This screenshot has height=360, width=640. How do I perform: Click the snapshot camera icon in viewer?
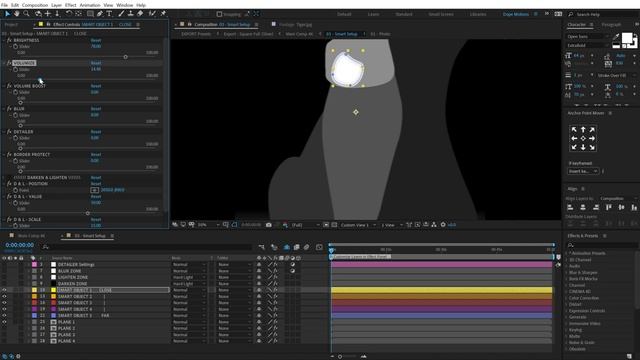point(269,225)
